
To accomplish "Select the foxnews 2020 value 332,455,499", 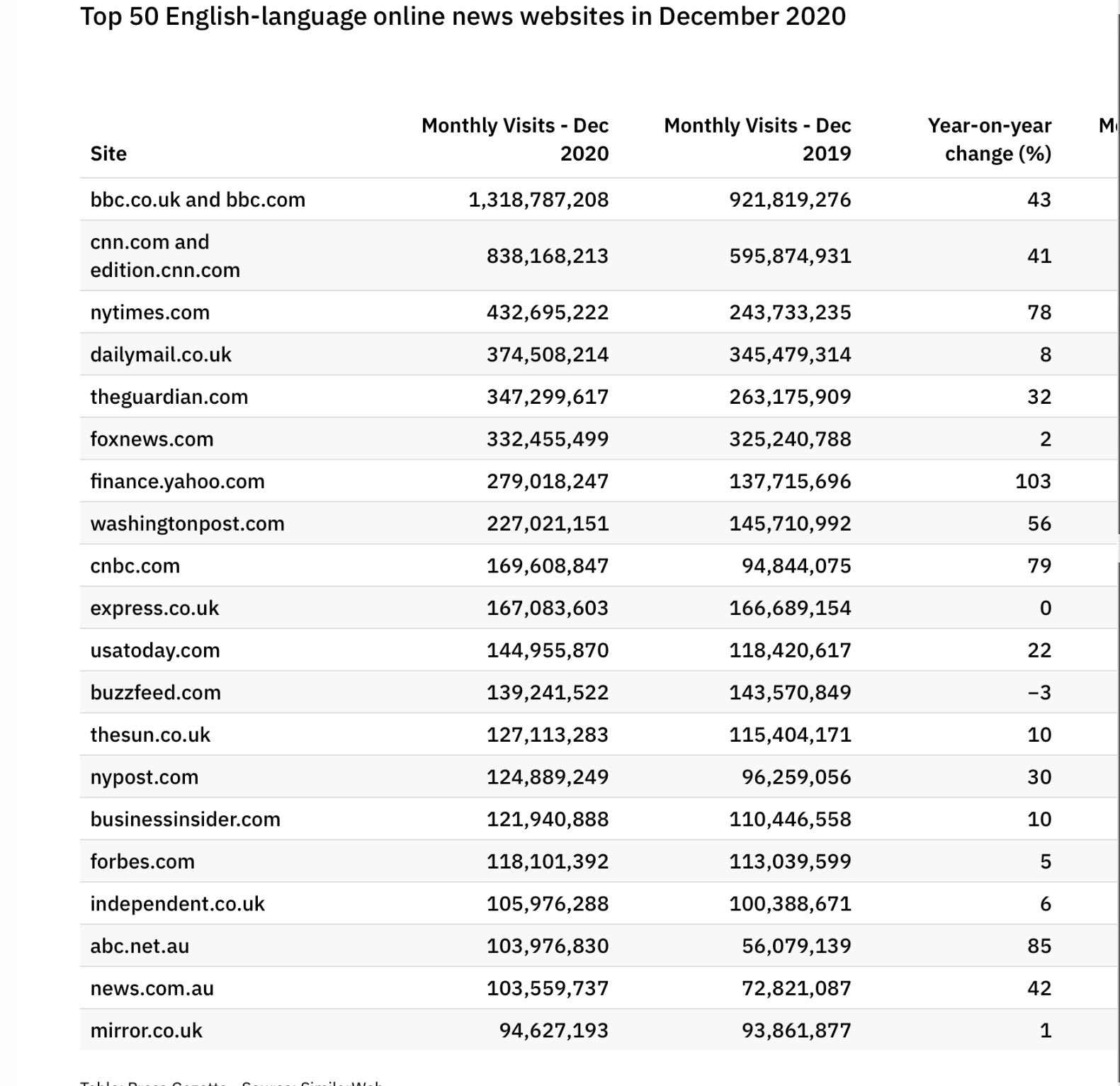I will pyautogui.click(x=548, y=439).
